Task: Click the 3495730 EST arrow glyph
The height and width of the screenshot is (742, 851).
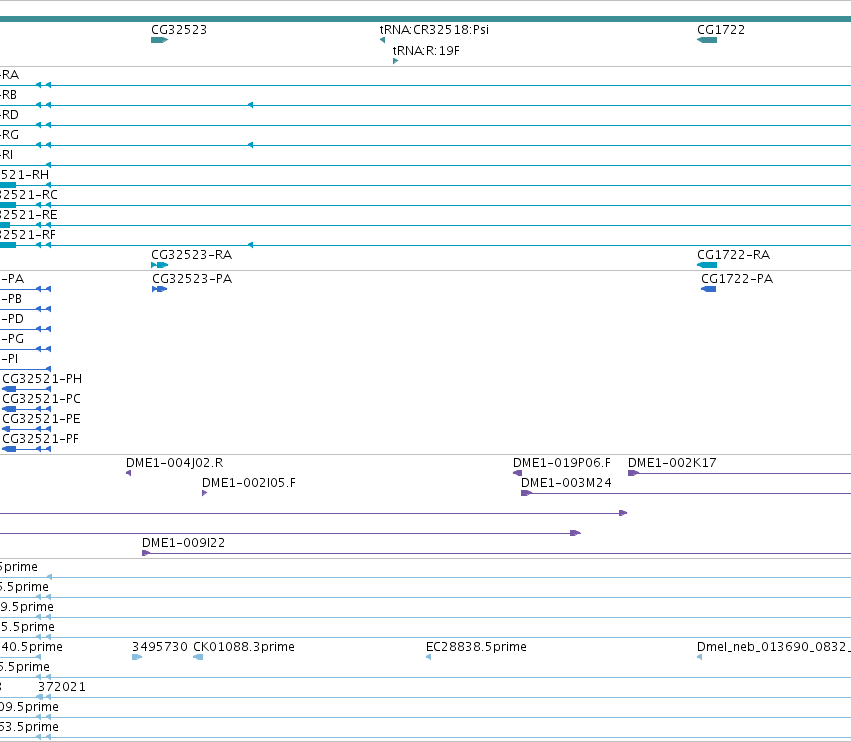Action: [x=137, y=657]
